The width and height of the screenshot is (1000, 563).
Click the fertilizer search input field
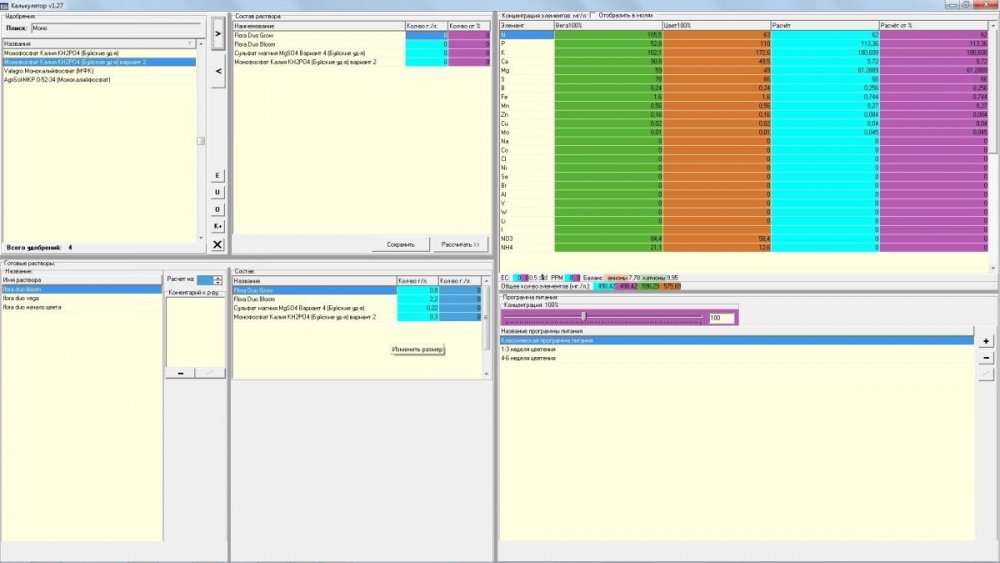(117, 28)
